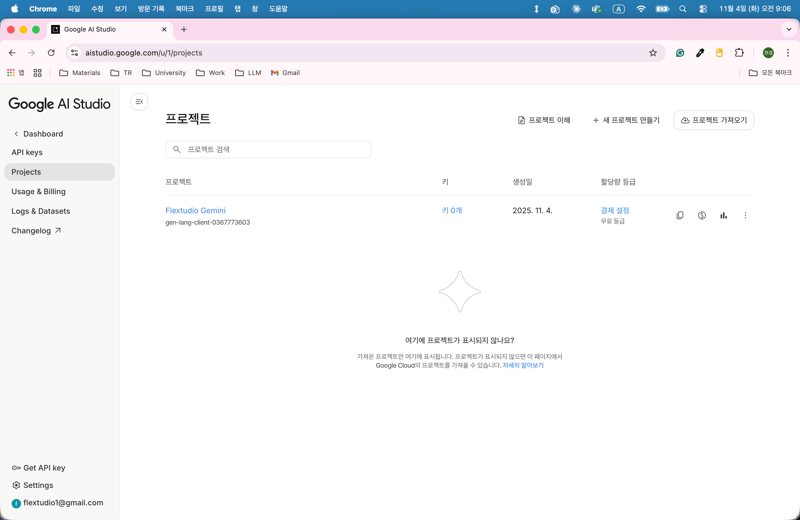800x520 pixels.
Task: Check the Wi-Fi status icon
Action: click(x=641, y=9)
